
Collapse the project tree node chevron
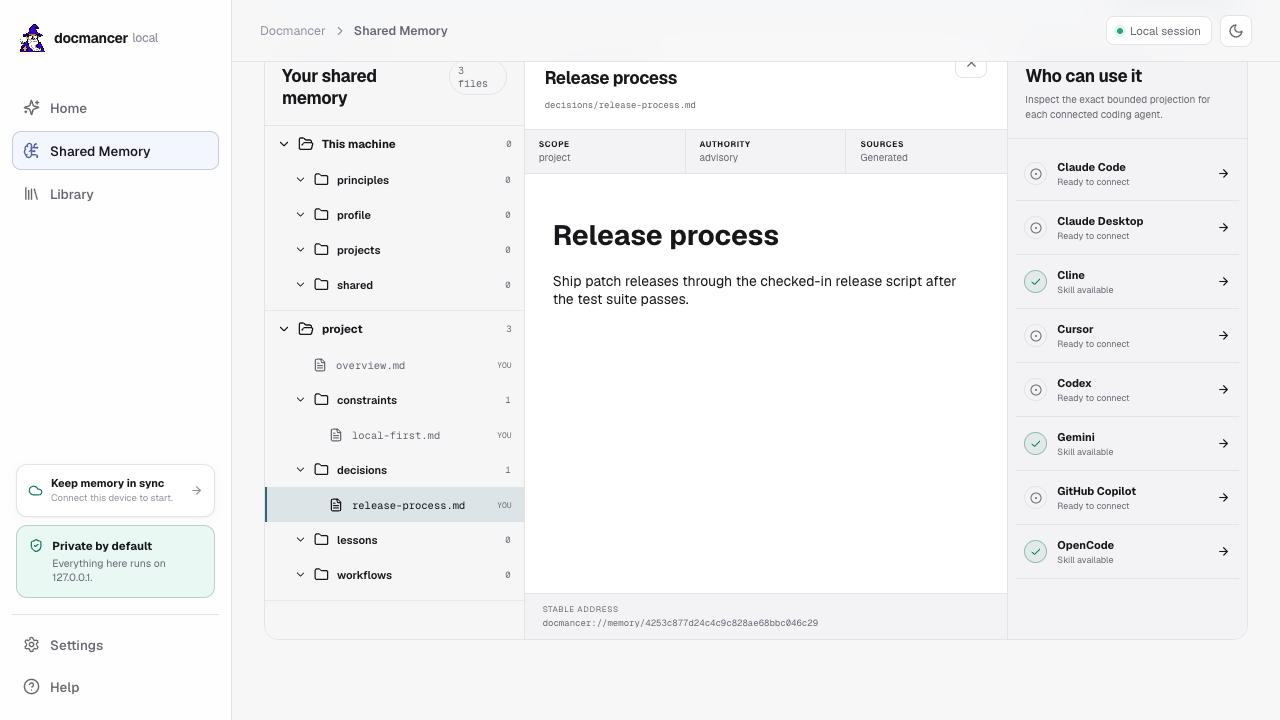coord(284,329)
